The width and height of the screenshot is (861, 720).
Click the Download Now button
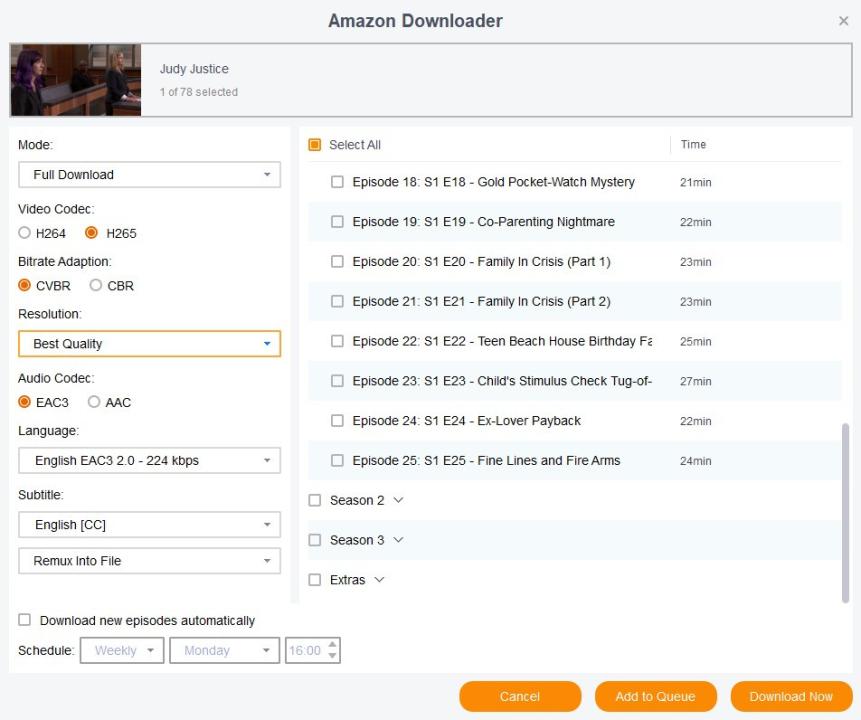pyautogui.click(x=791, y=697)
